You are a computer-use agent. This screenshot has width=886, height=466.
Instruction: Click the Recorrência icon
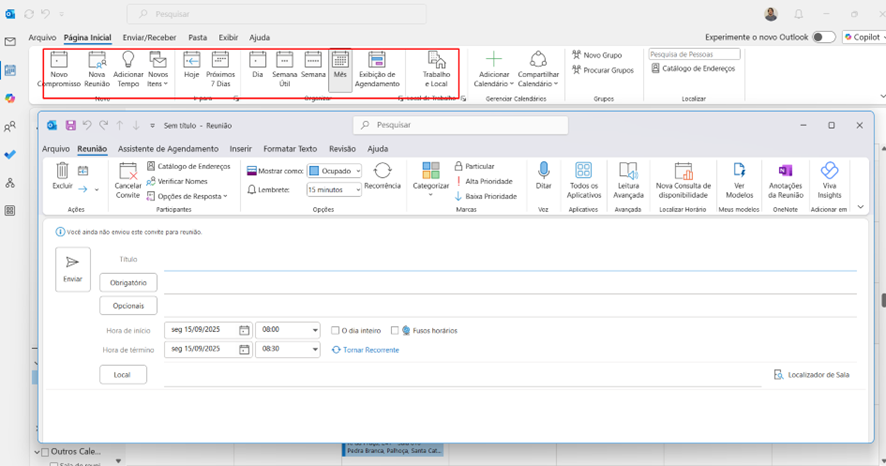point(382,171)
